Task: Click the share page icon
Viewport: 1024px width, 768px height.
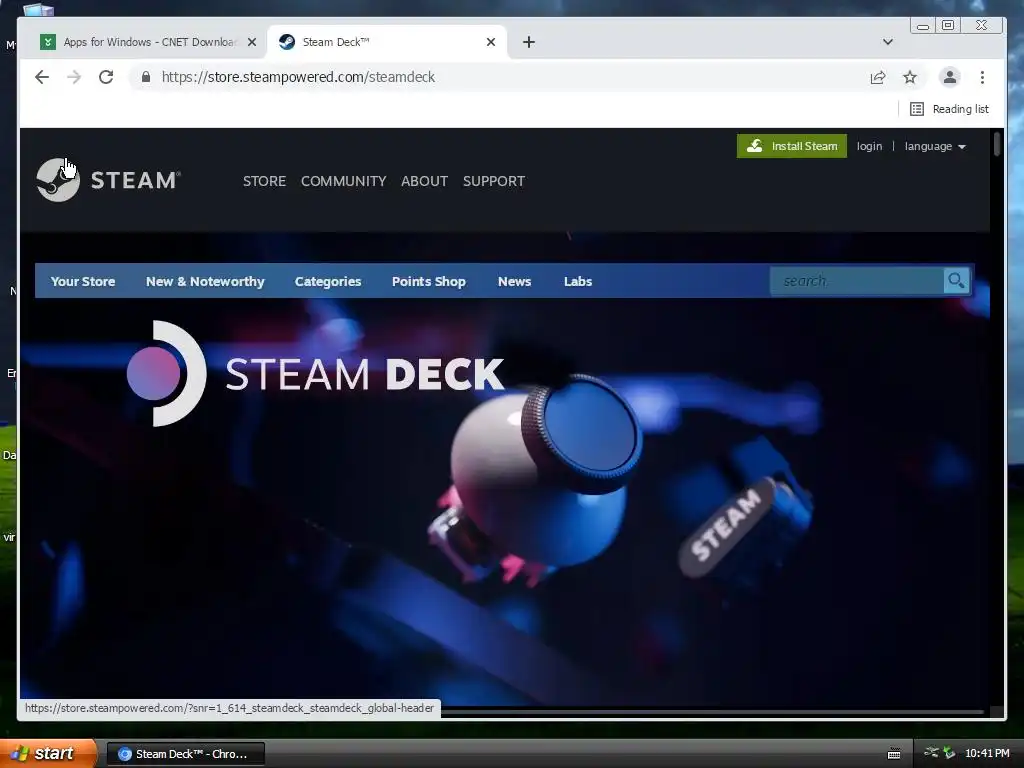Action: [878, 78]
